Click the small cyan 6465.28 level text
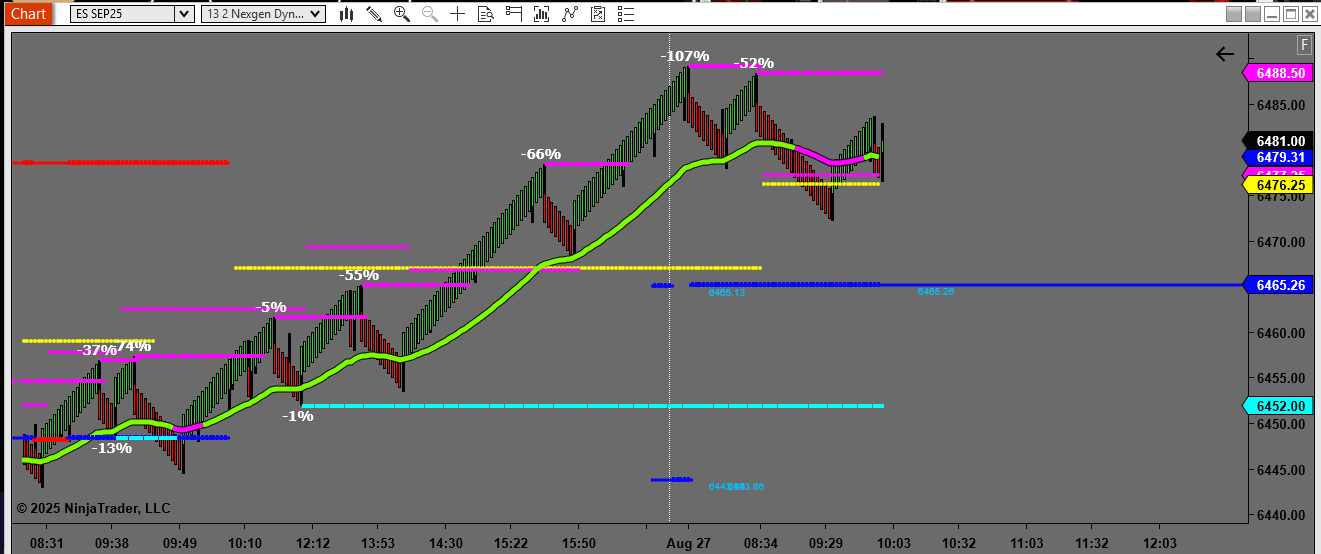This screenshot has width=1321, height=554. coord(936,292)
